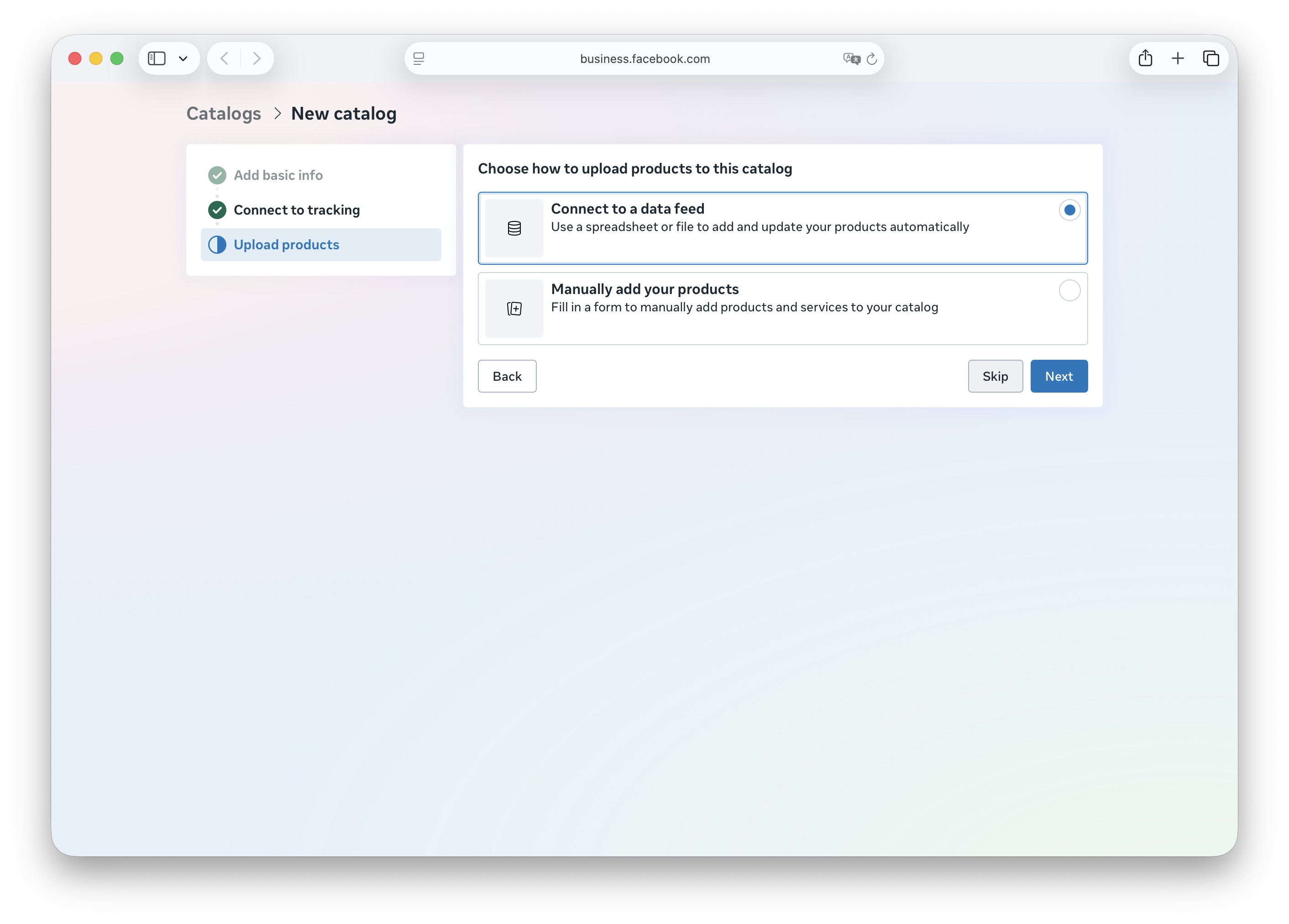This screenshot has width=1289, height=924.
Task: Click the Next button
Action: (x=1058, y=376)
